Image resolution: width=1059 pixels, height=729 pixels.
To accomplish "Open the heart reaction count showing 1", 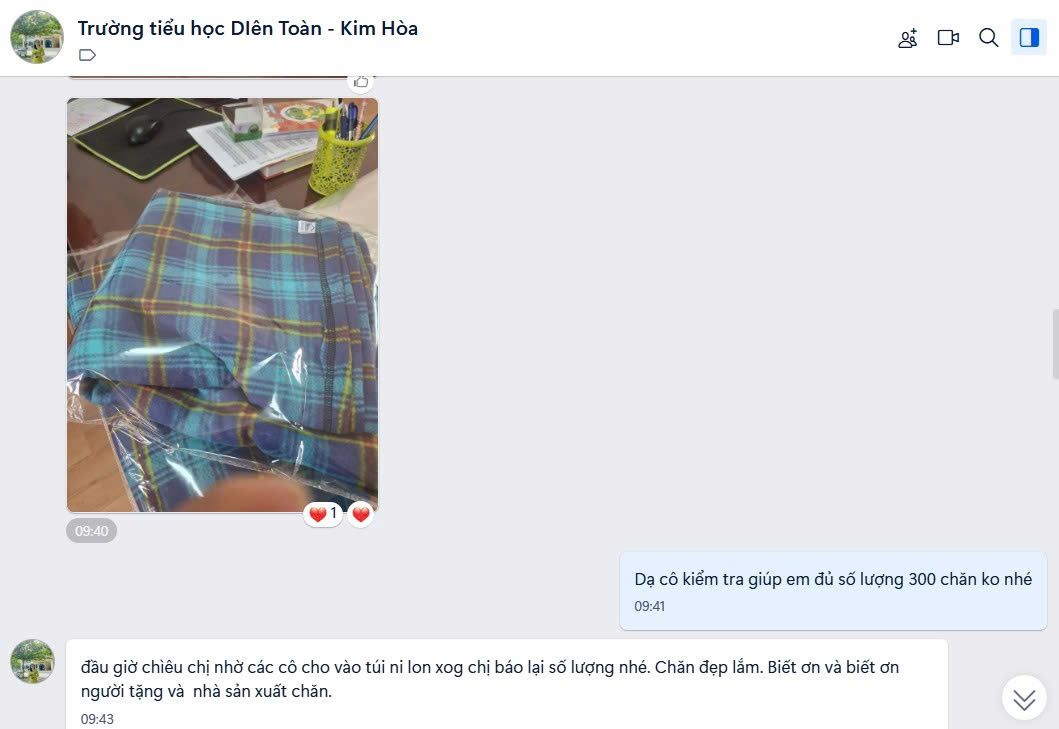I will click(x=324, y=514).
